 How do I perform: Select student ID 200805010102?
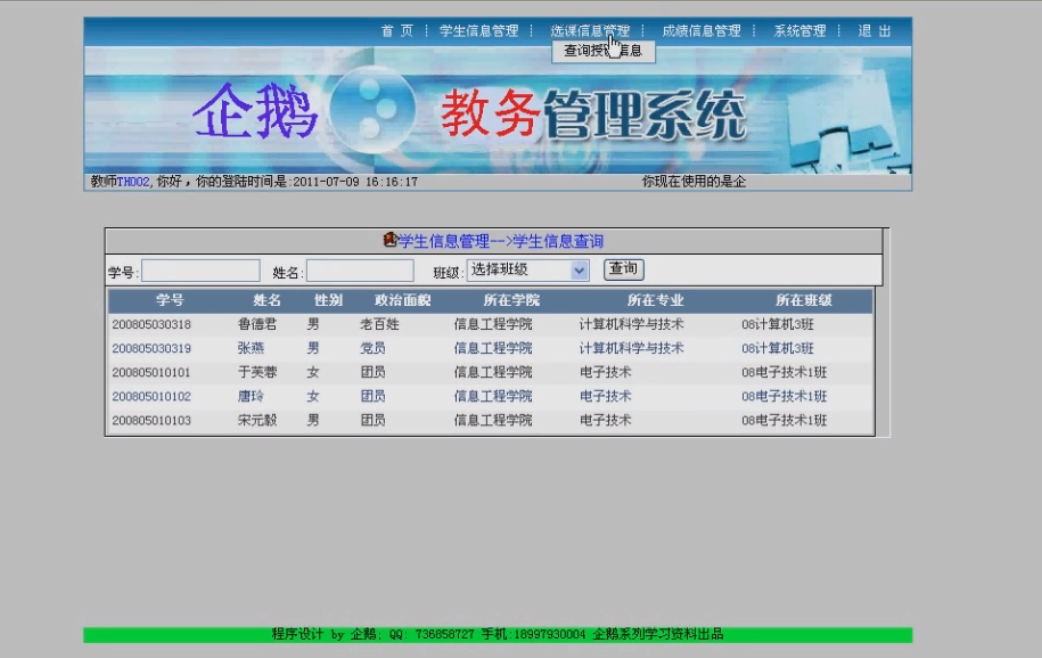(x=152, y=396)
